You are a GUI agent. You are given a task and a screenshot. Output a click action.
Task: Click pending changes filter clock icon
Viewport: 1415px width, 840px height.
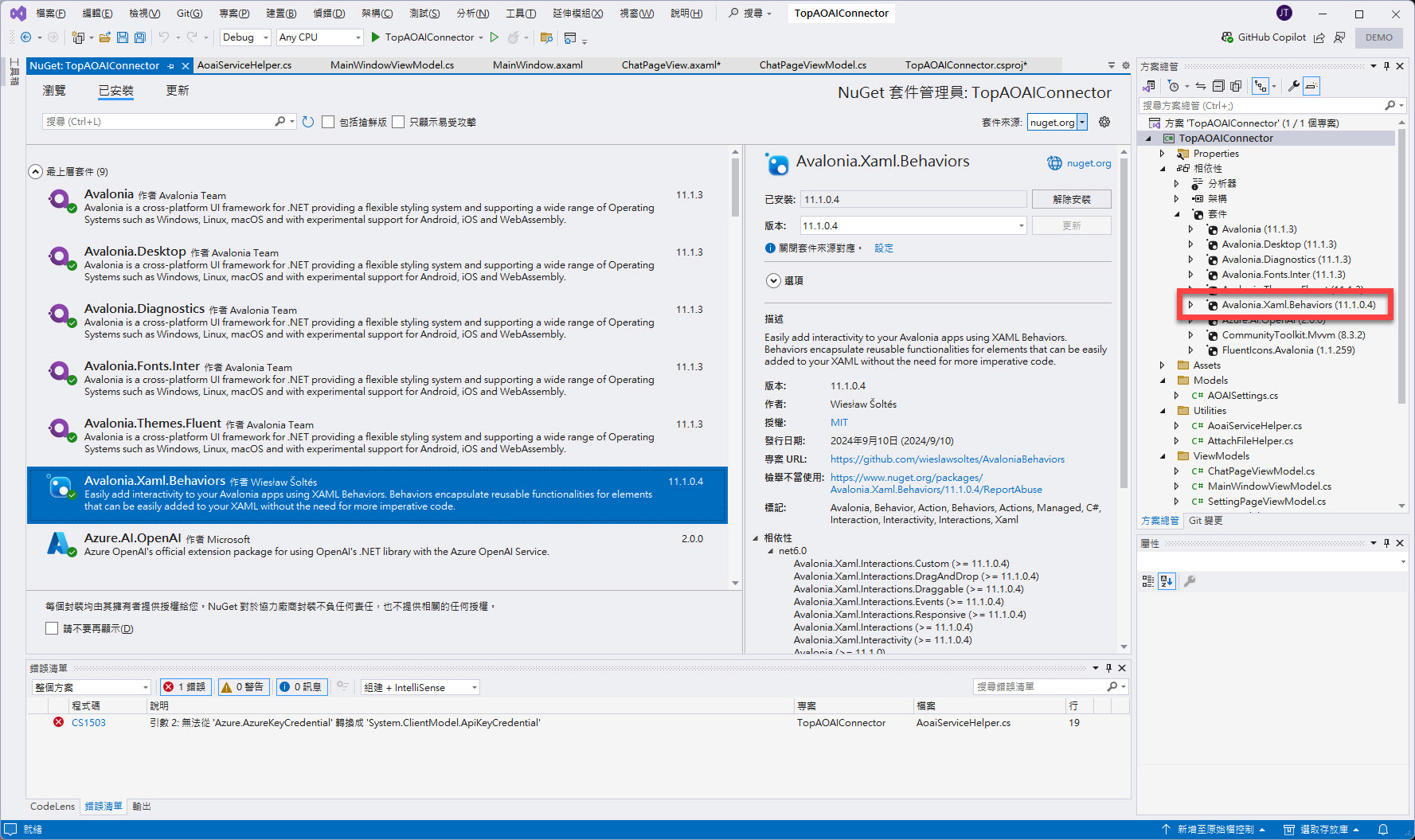(1174, 86)
